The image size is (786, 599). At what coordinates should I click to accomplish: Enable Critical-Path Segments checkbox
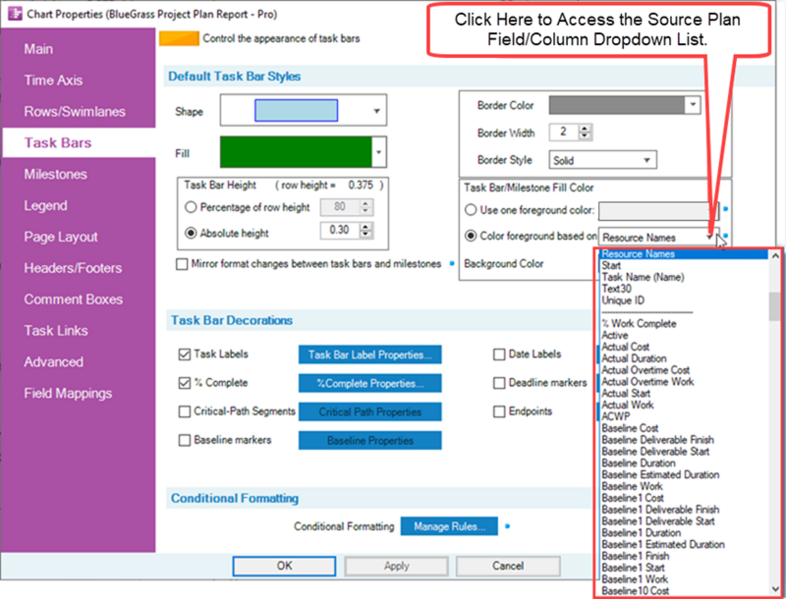coord(184,412)
